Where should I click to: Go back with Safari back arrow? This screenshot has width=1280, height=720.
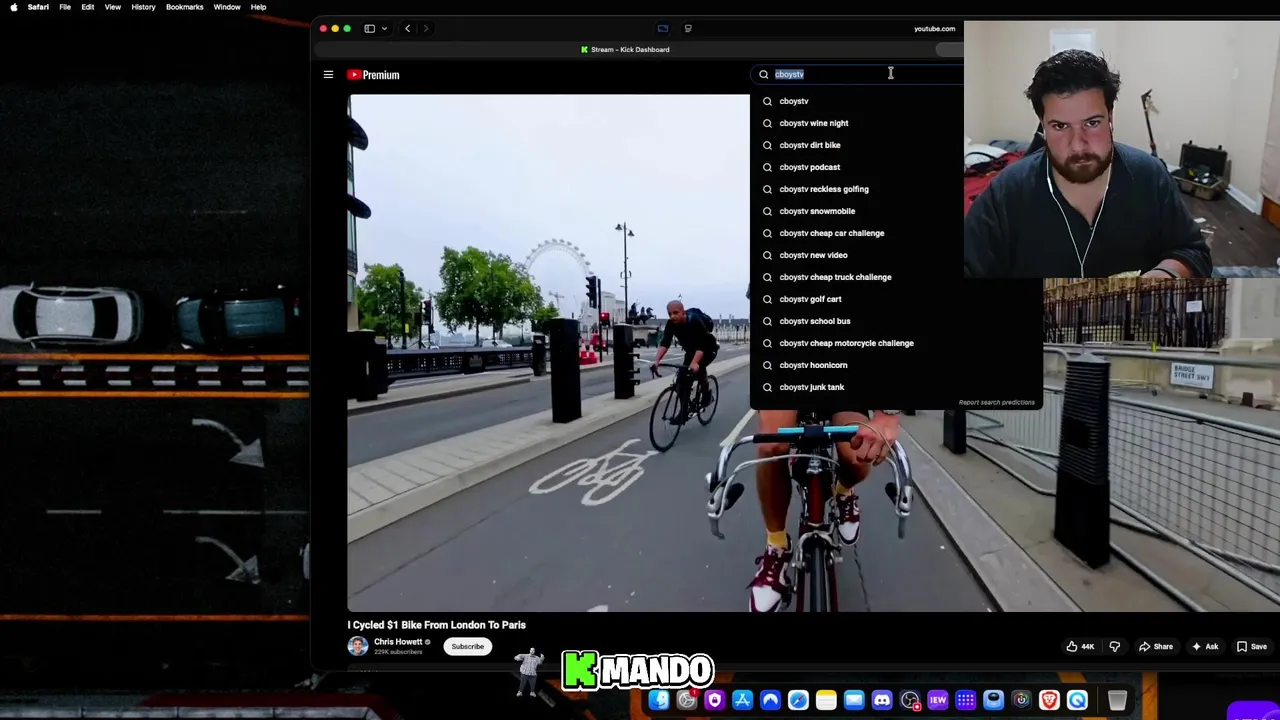pos(407,29)
